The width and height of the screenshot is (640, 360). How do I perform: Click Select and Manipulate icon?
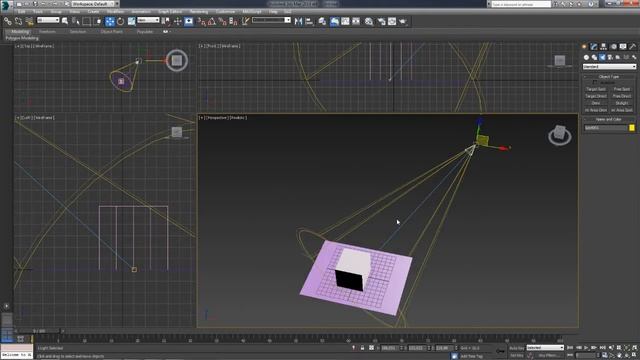click(x=178, y=21)
